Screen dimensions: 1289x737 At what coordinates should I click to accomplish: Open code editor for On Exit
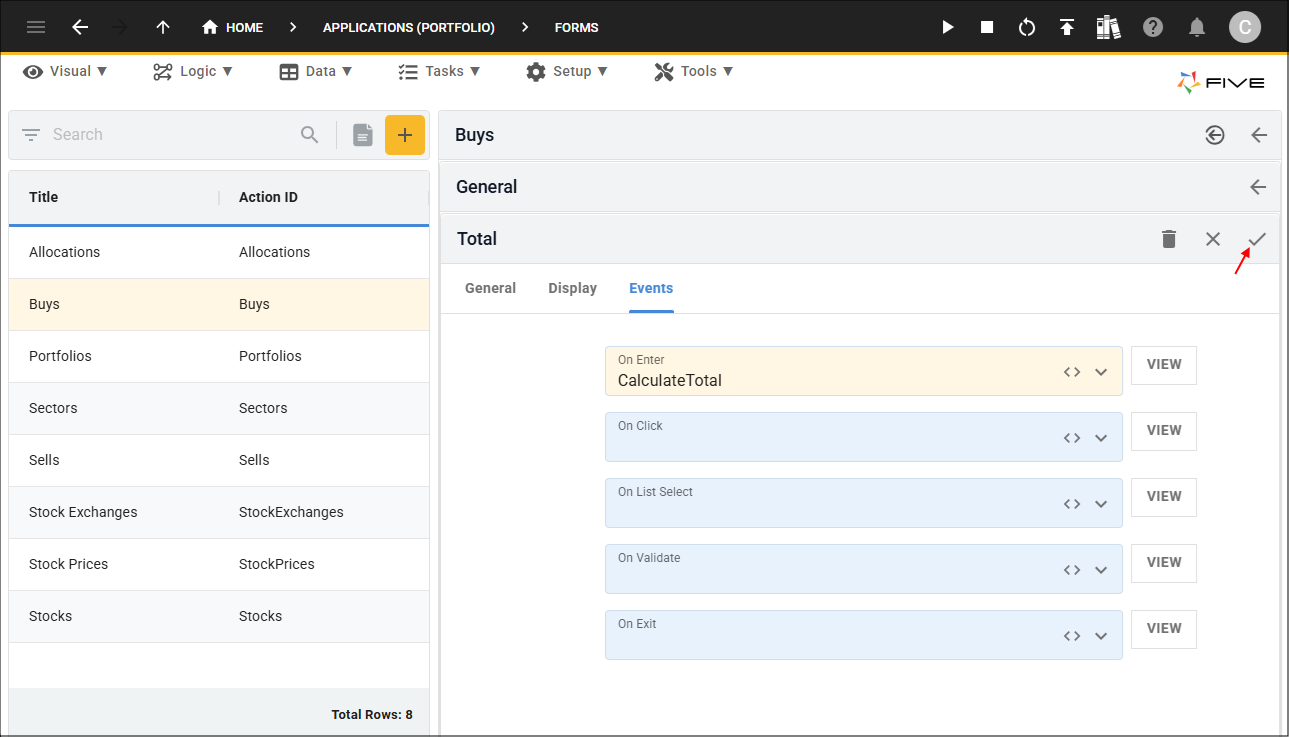[x=1072, y=636]
